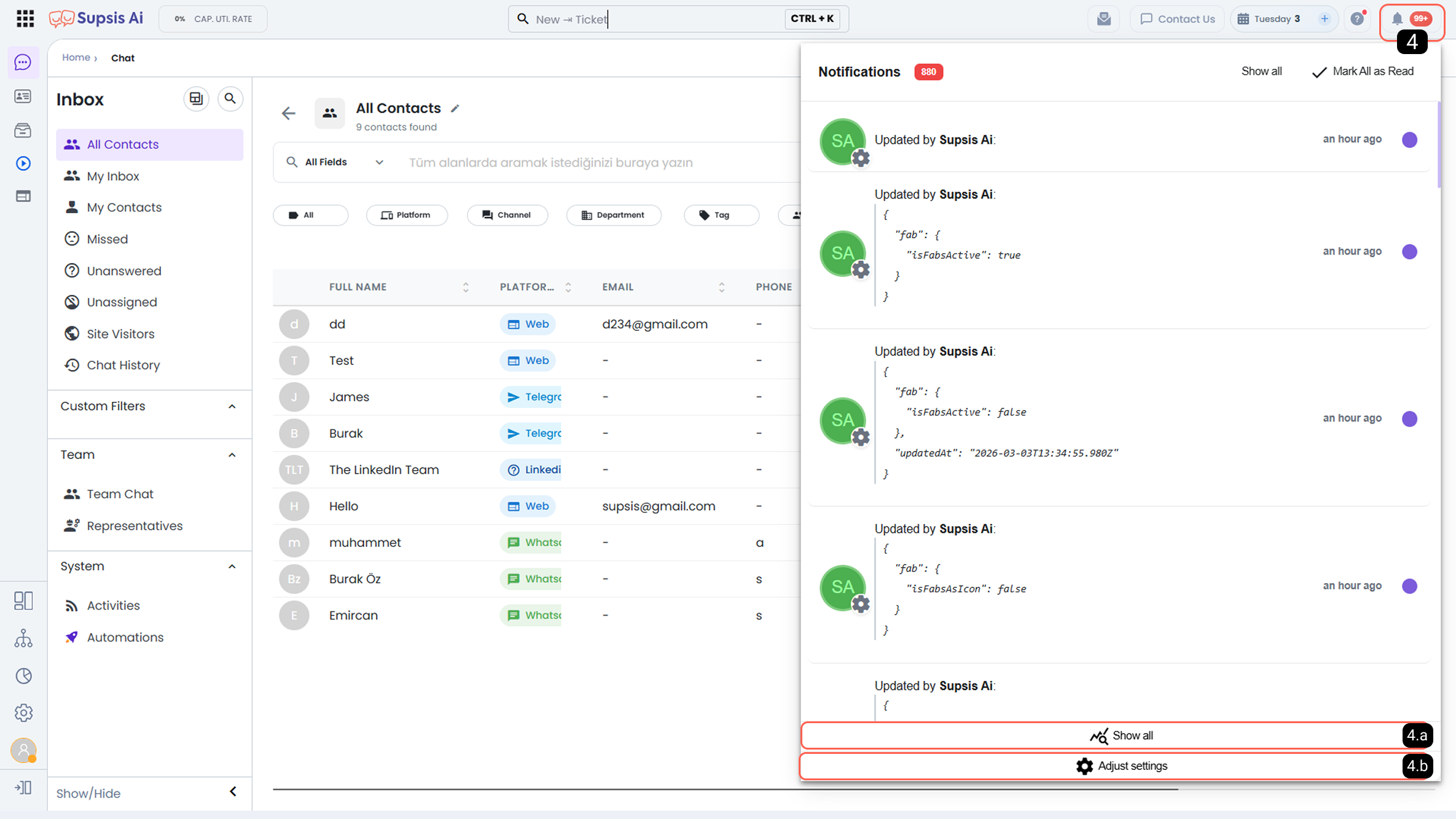This screenshot has height=819, width=1456.
Task: Click Mark All as Read
Action: coord(1363,71)
